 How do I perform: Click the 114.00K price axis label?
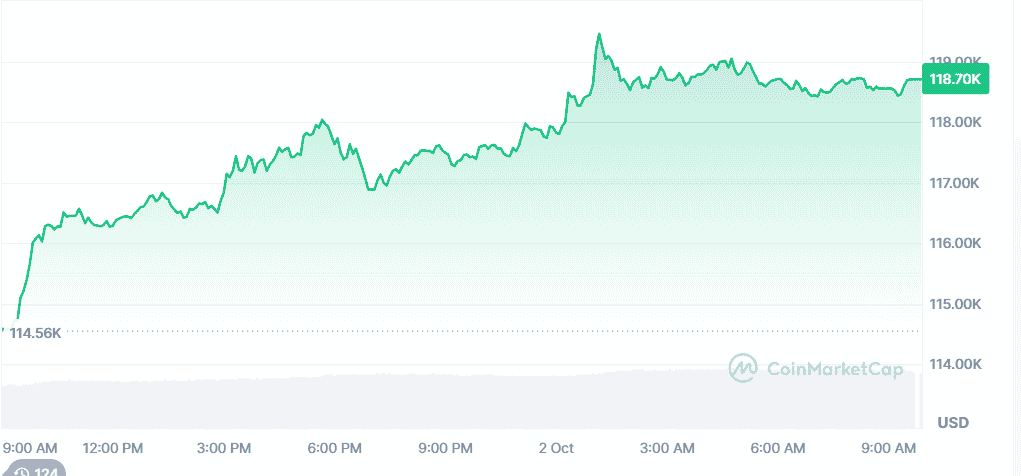pyautogui.click(x=956, y=365)
